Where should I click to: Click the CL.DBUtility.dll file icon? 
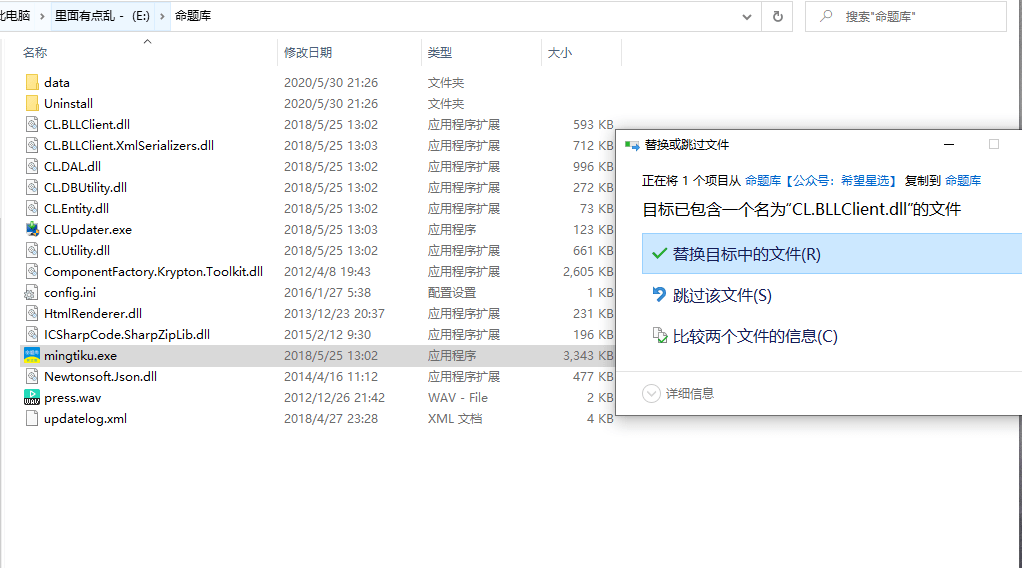[x=32, y=187]
